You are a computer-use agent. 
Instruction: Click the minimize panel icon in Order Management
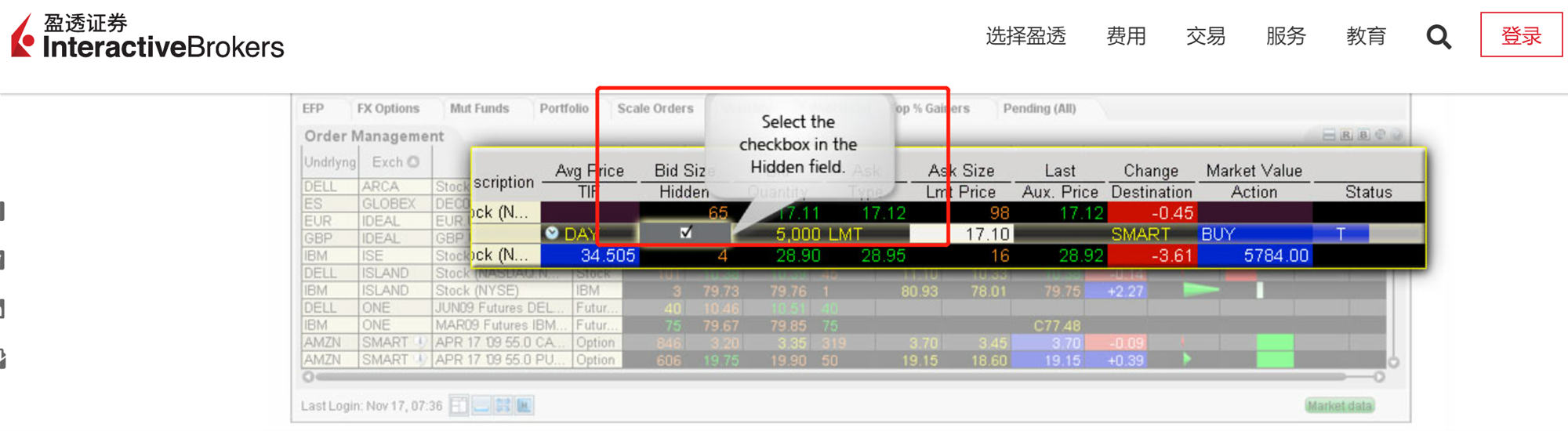pos(1329,135)
